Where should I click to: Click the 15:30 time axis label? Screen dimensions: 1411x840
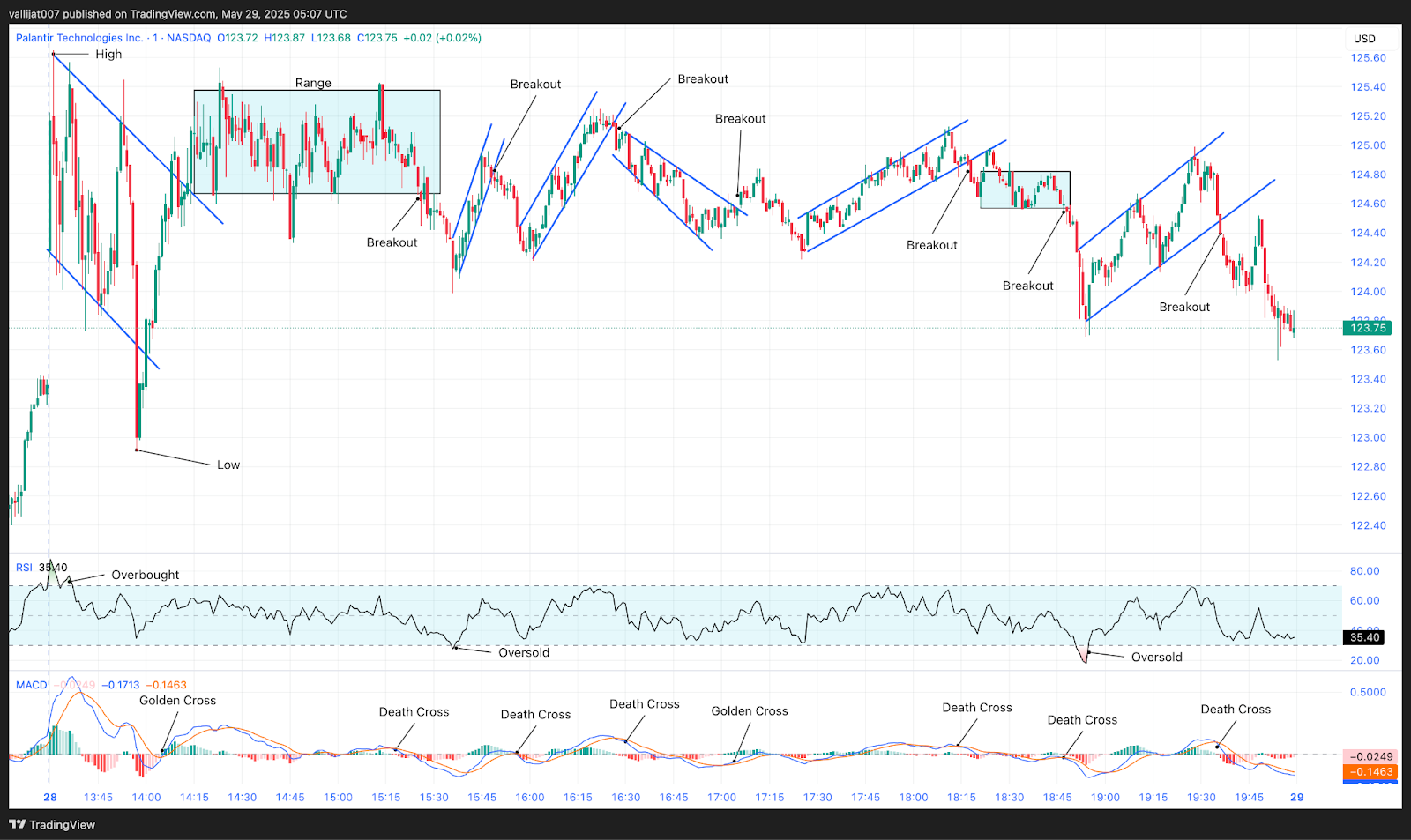(x=434, y=797)
